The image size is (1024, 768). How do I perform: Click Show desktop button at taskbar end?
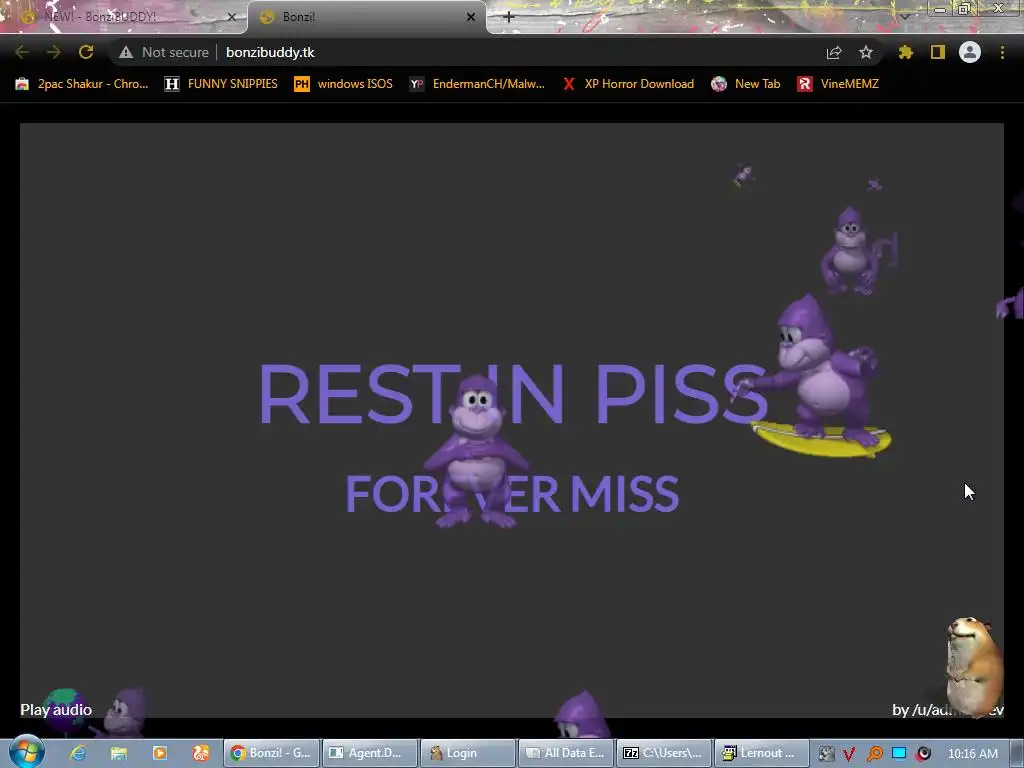(1016, 753)
